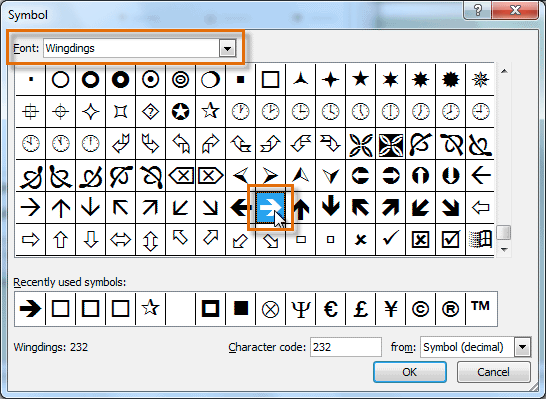Insert the Euro sign from recently used
This screenshot has width=546, height=399.
tap(330, 309)
